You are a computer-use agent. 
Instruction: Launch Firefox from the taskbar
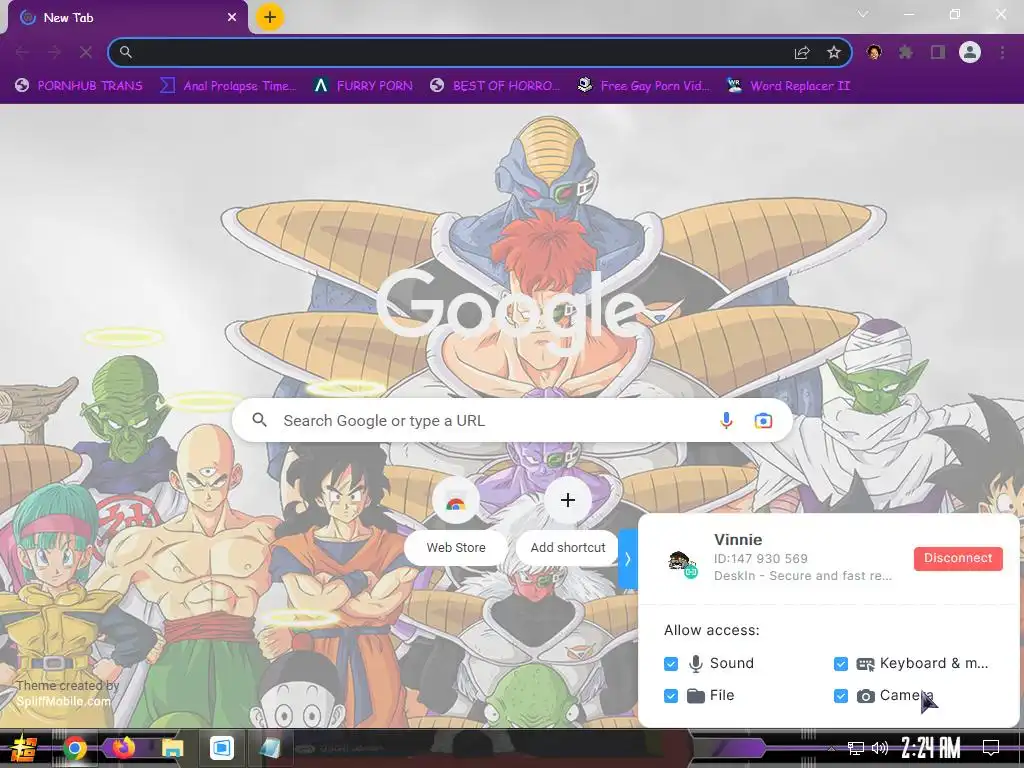click(123, 748)
